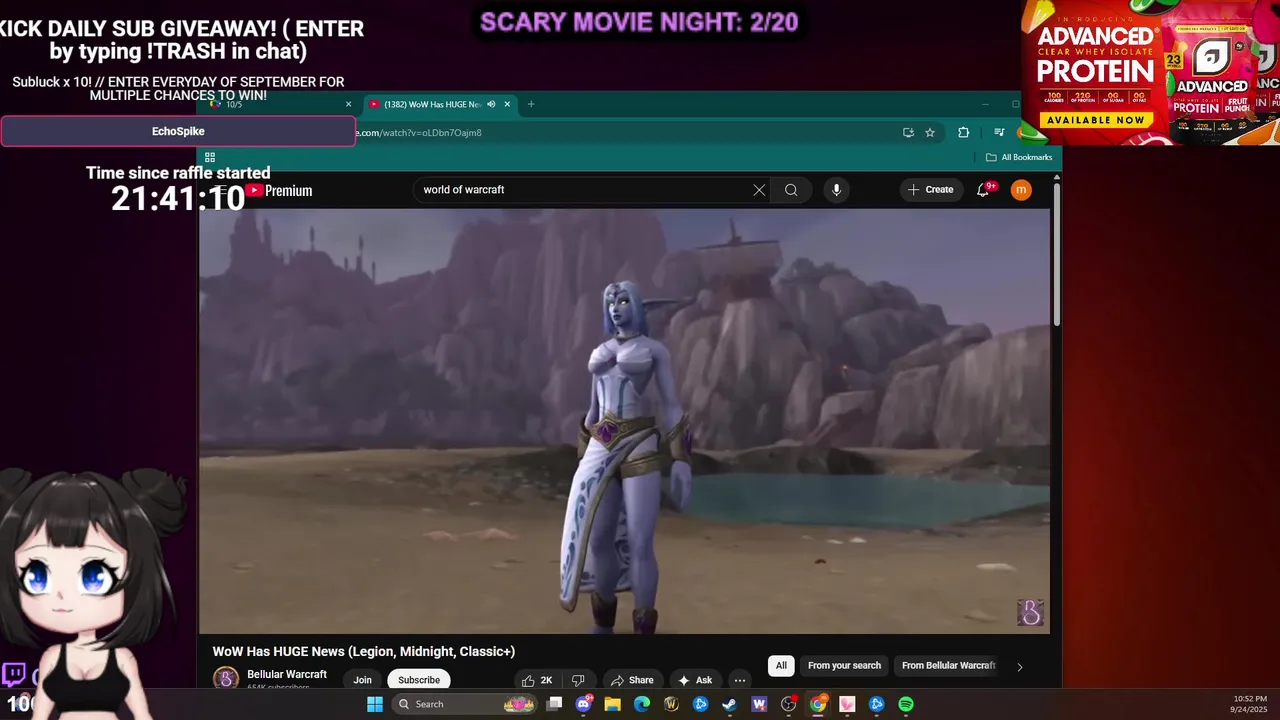Open Discord from the taskbar
The height and width of the screenshot is (720, 1280).
(x=584, y=704)
